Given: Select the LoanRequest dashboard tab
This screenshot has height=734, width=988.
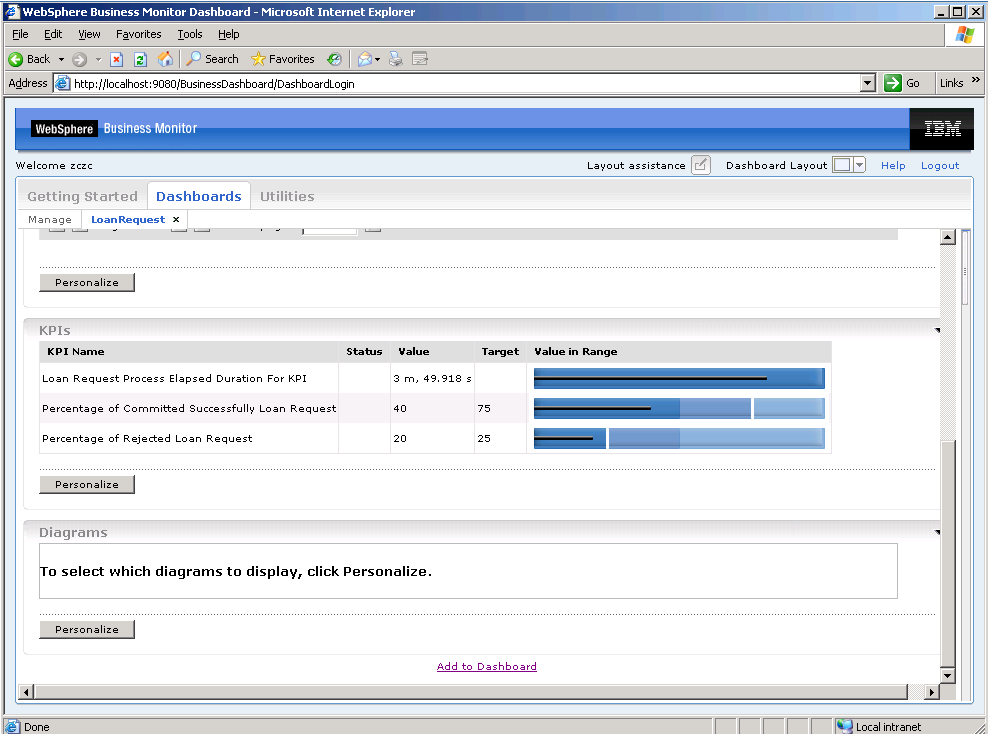Looking at the screenshot, I should click(x=128, y=219).
